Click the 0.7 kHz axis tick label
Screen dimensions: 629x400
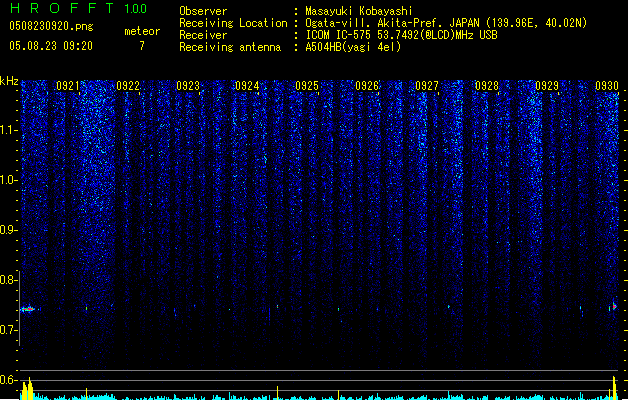pyautogui.click(x=8, y=330)
